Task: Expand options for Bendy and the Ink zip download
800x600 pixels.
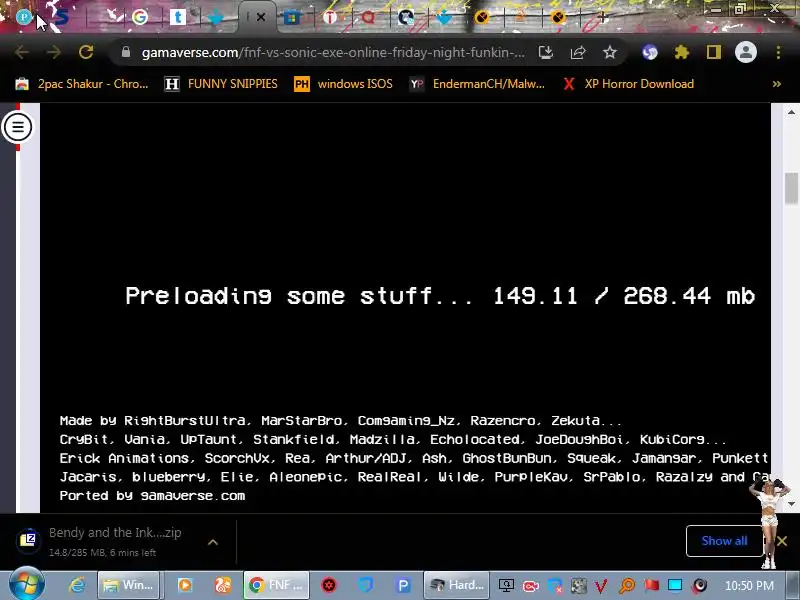Action: (213, 542)
